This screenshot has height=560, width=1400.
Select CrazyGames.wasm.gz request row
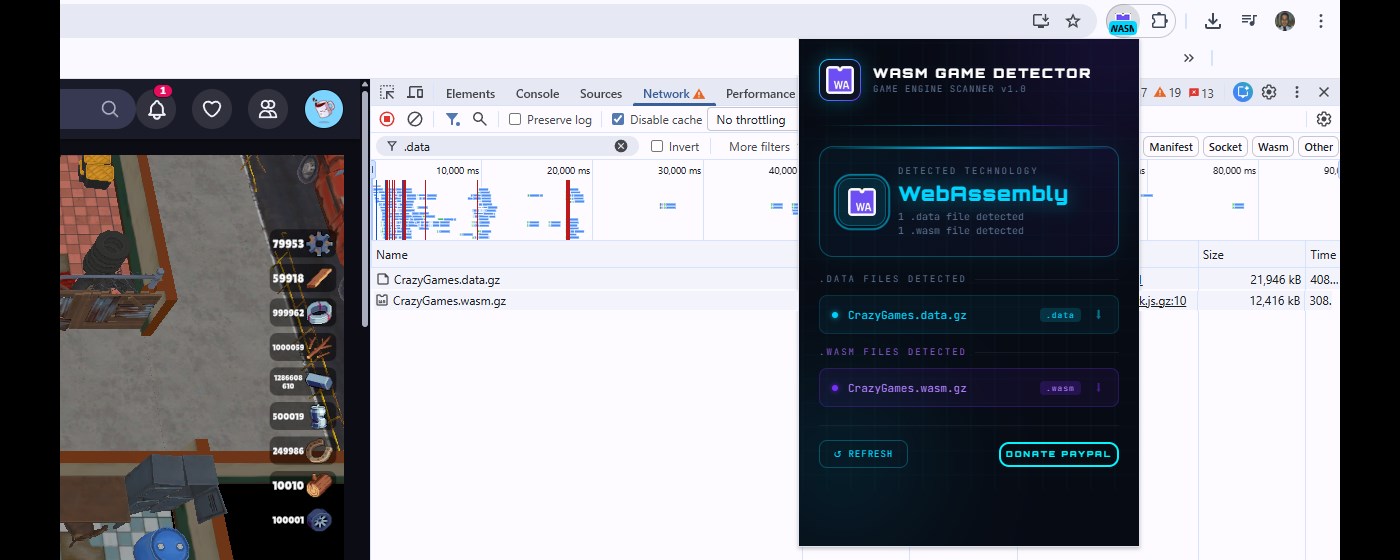coord(585,300)
